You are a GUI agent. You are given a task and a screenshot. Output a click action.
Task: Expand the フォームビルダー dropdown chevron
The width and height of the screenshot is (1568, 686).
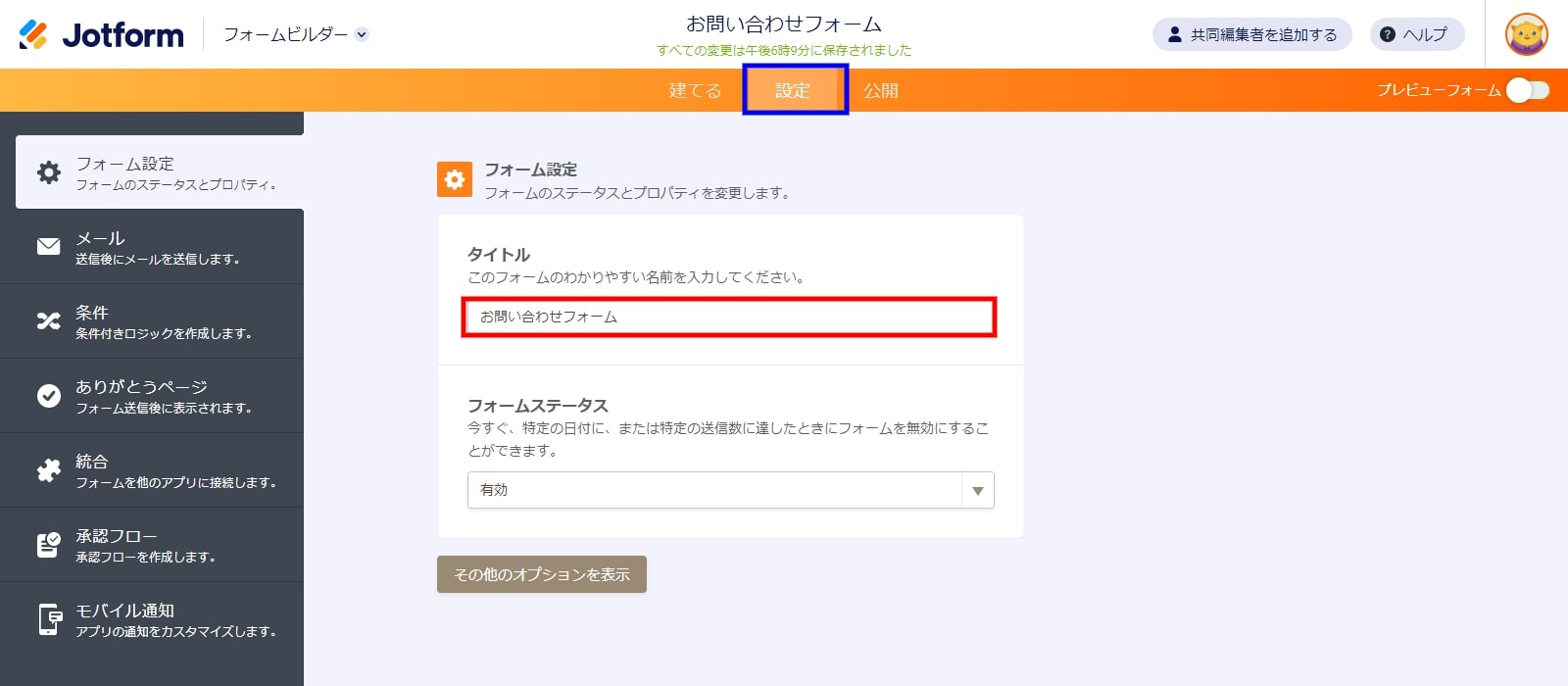362,34
